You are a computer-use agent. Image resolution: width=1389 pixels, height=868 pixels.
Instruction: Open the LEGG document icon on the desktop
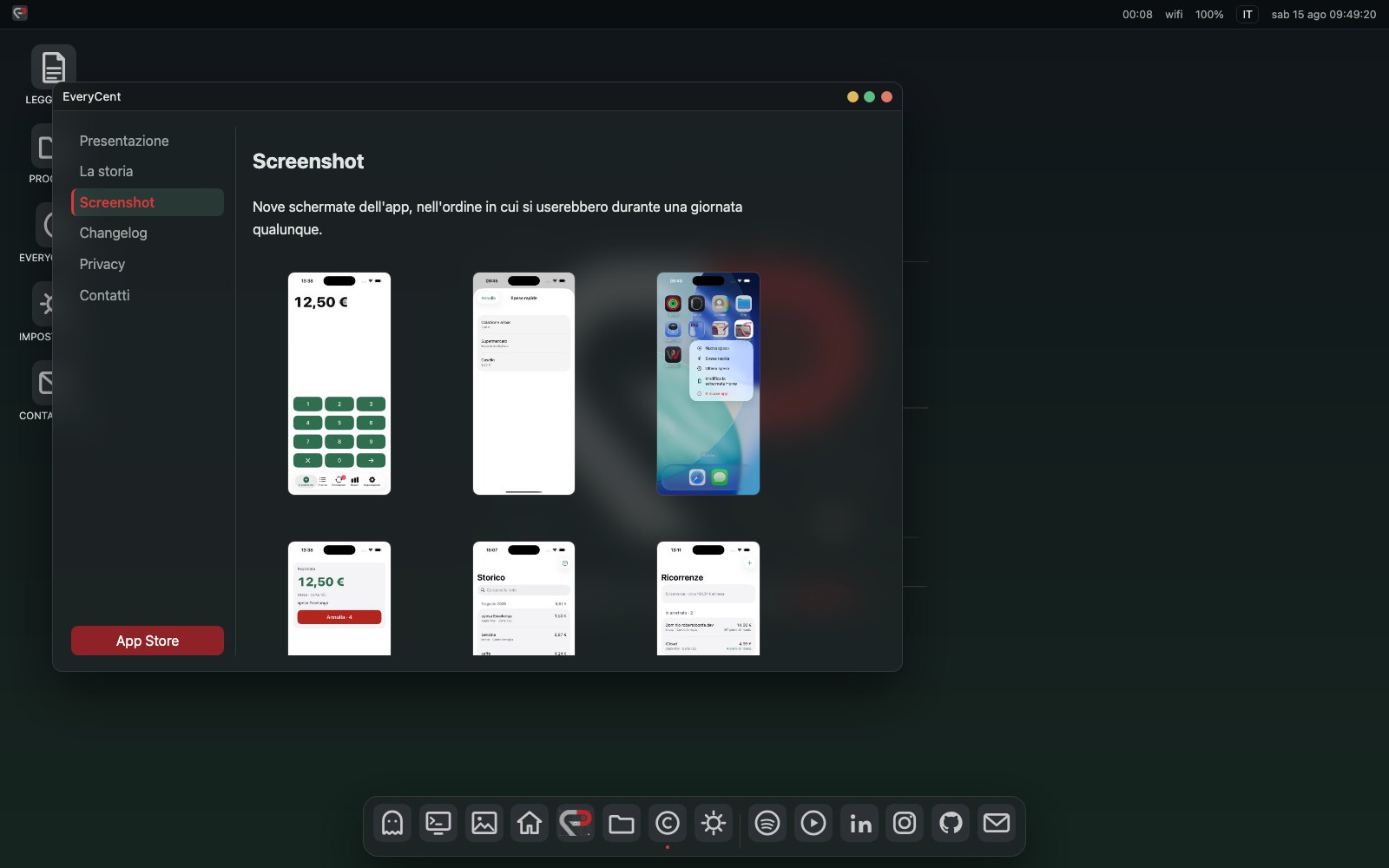[53, 67]
